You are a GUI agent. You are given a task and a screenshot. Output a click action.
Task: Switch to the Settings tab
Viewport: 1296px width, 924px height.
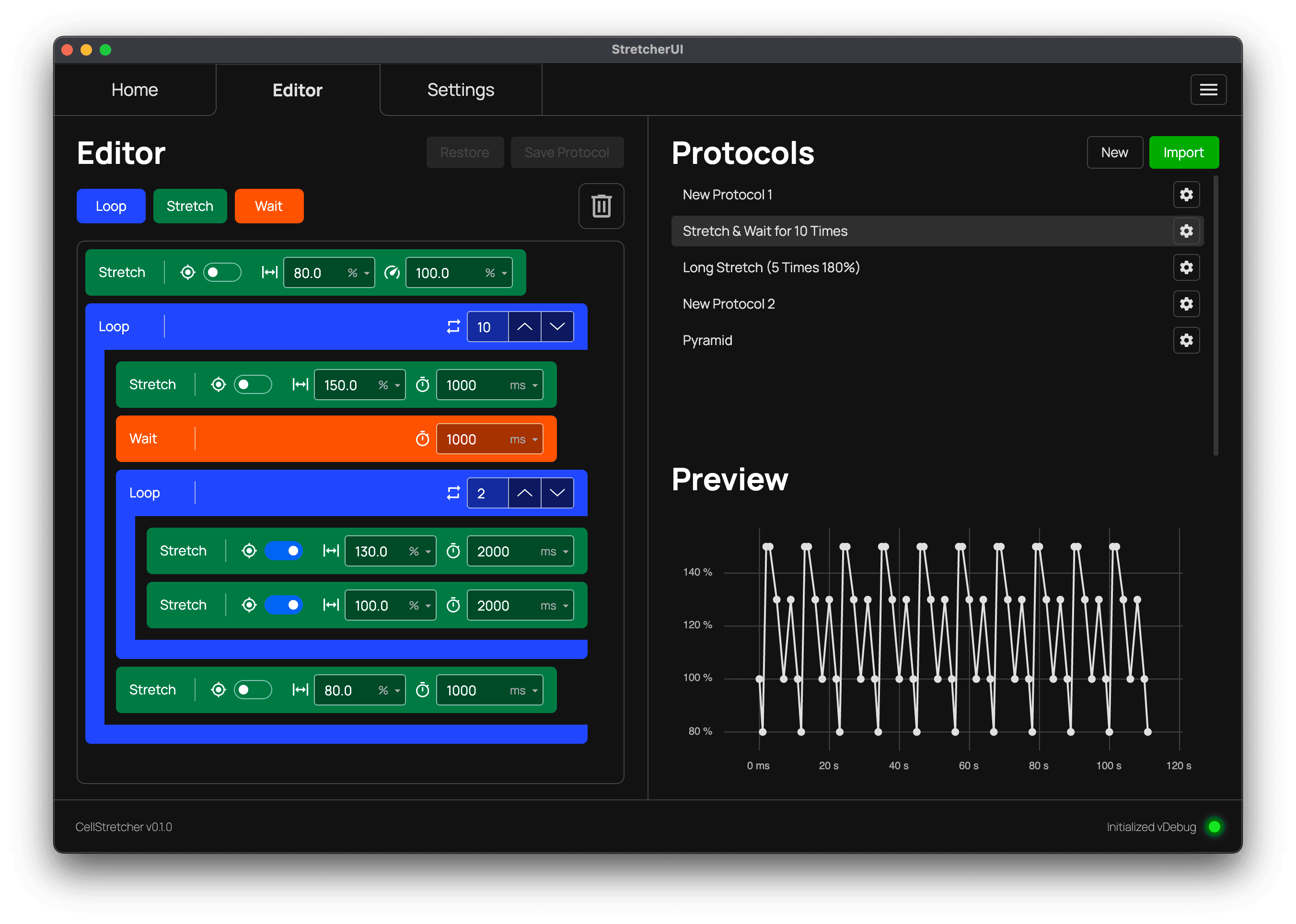[x=461, y=90]
